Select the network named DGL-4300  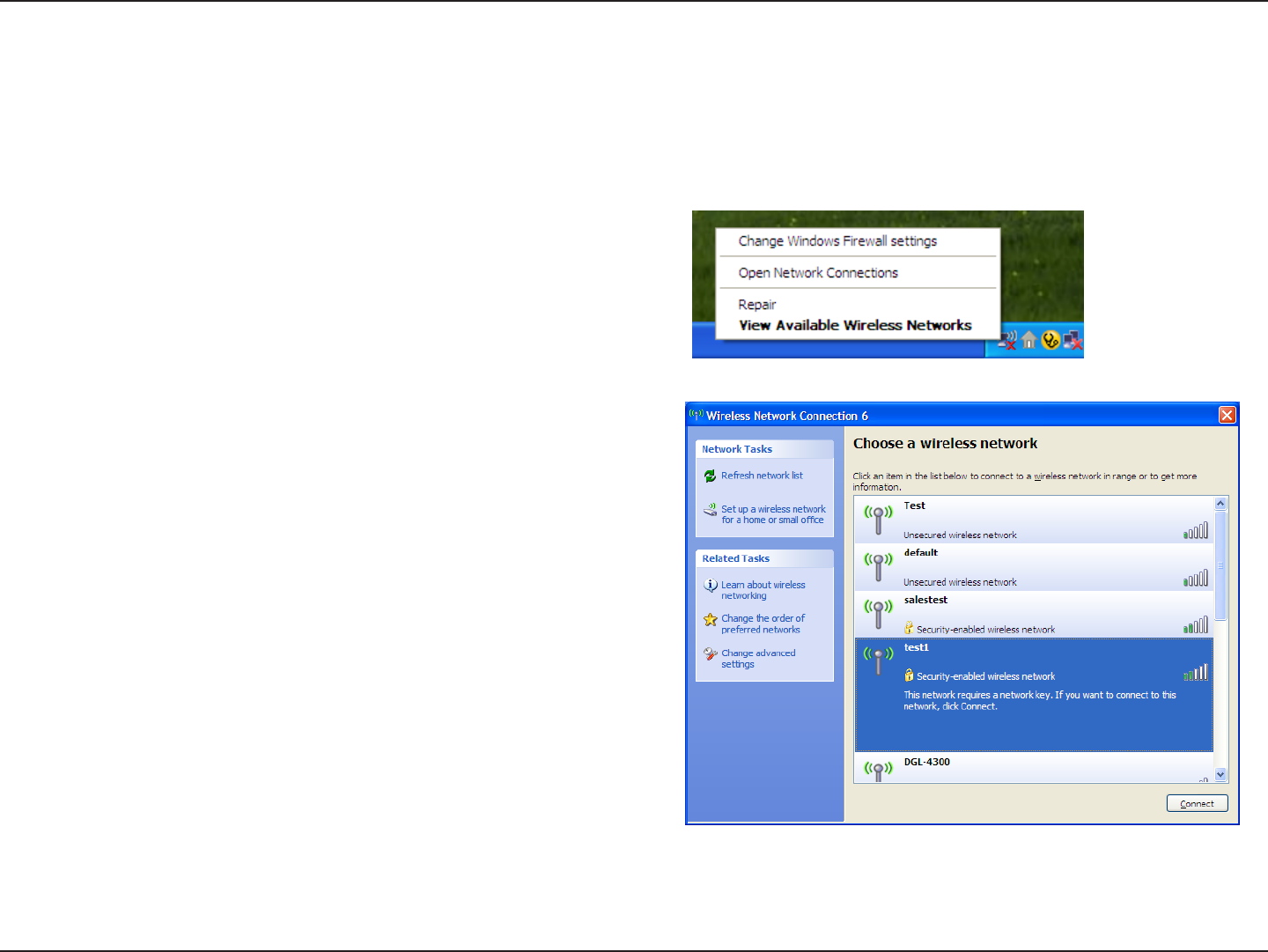click(x=1034, y=768)
